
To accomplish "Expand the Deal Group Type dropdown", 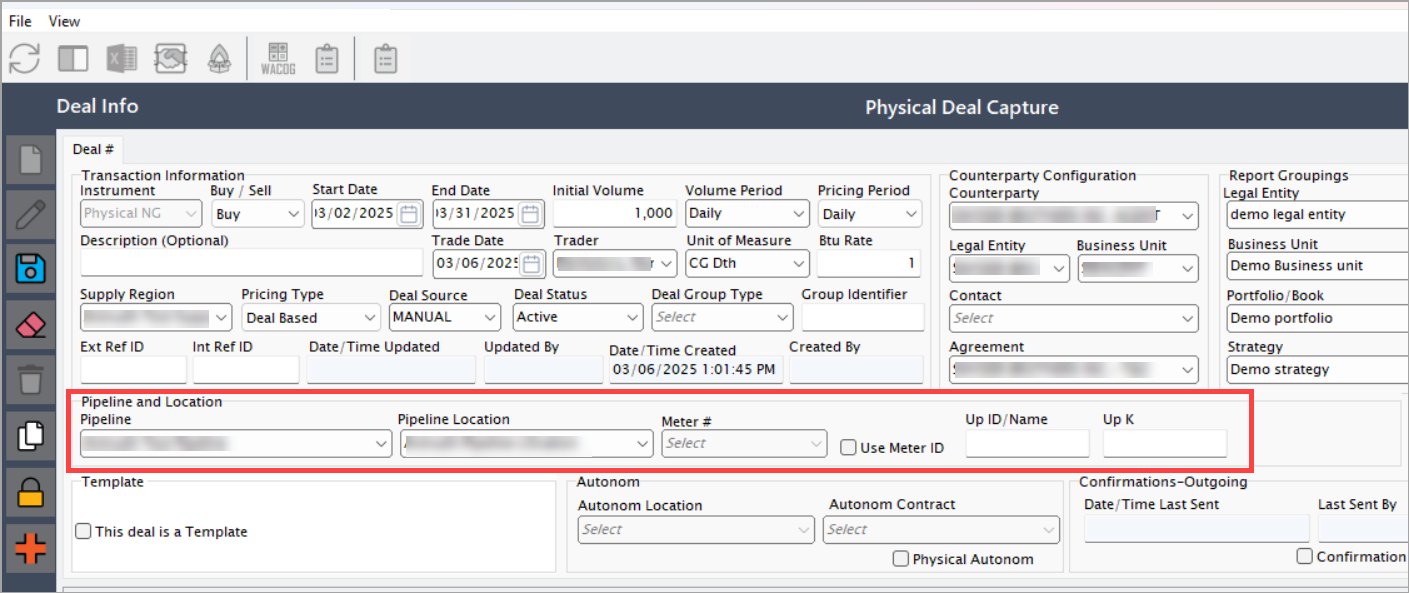I will (x=722, y=317).
